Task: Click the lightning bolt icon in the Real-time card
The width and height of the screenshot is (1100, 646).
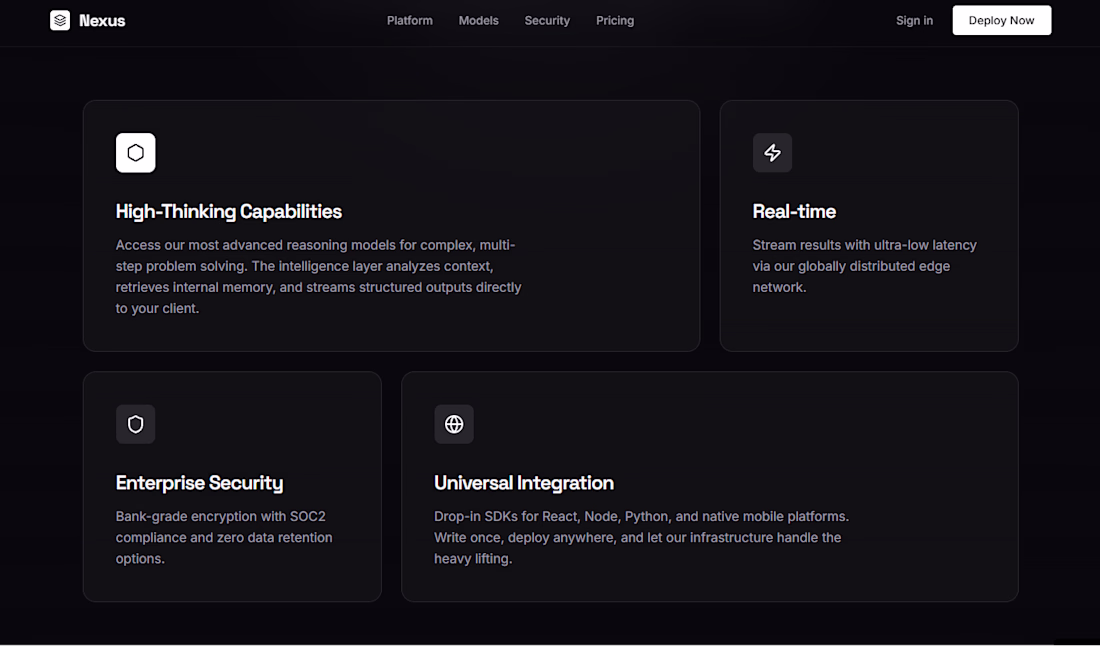Action: pyautogui.click(x=772, y=153)
